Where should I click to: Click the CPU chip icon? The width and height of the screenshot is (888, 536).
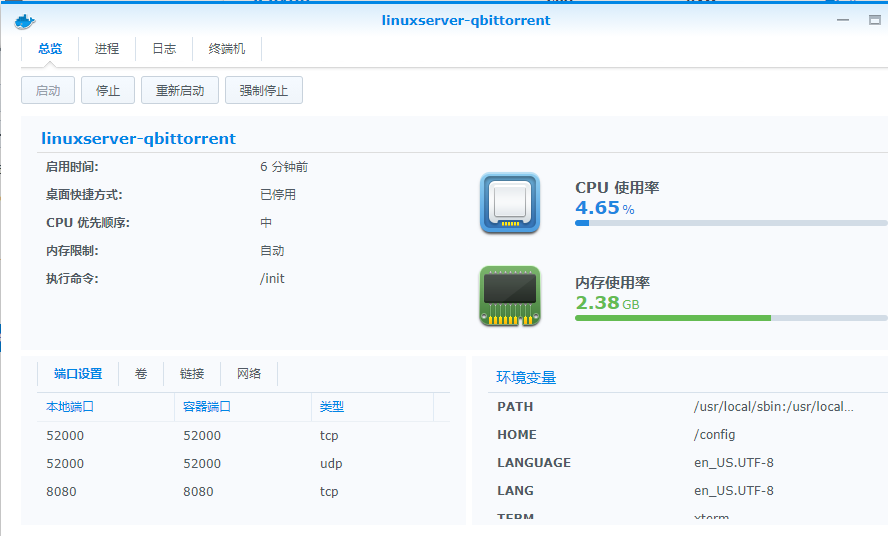tap(510, 203)
